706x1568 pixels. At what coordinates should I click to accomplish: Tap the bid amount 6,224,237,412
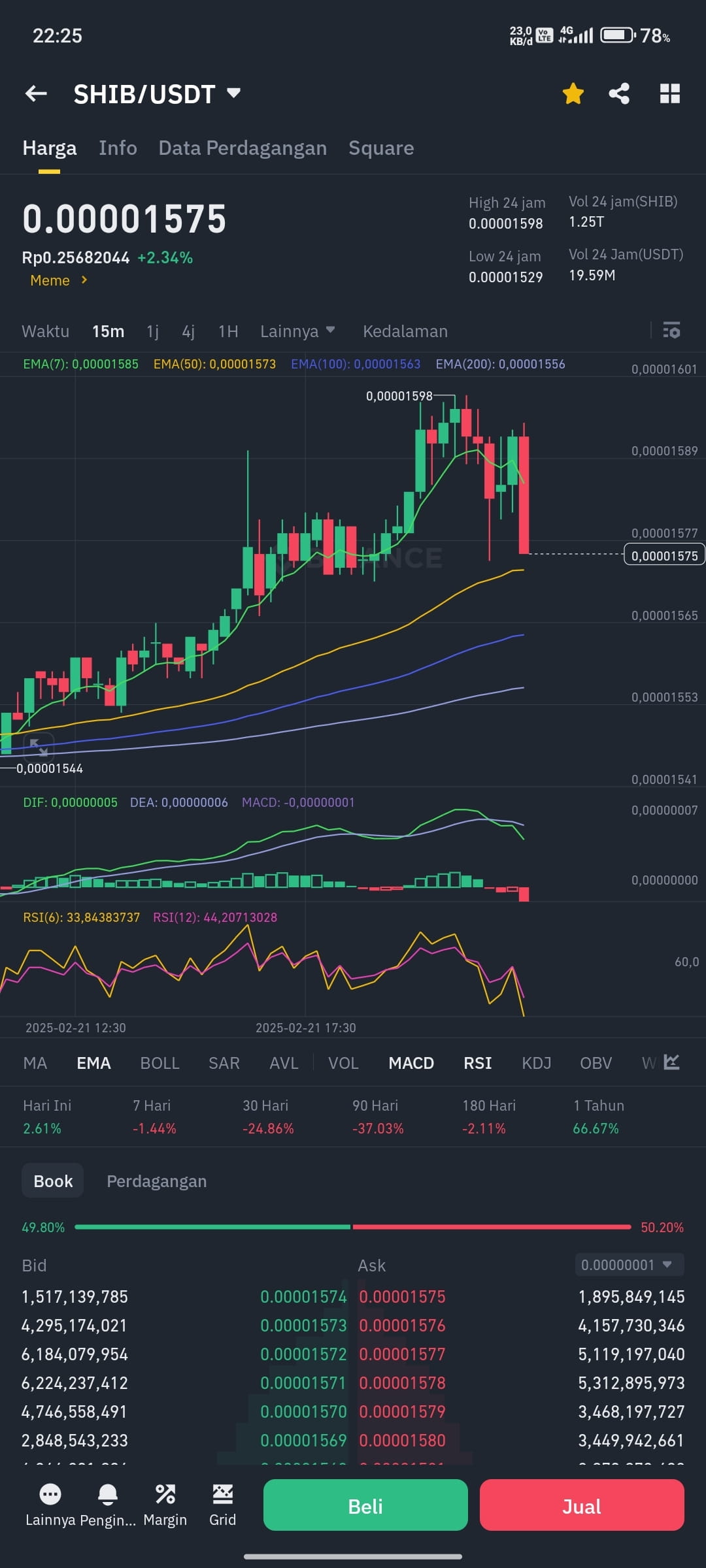click(x=75, y=1383)
